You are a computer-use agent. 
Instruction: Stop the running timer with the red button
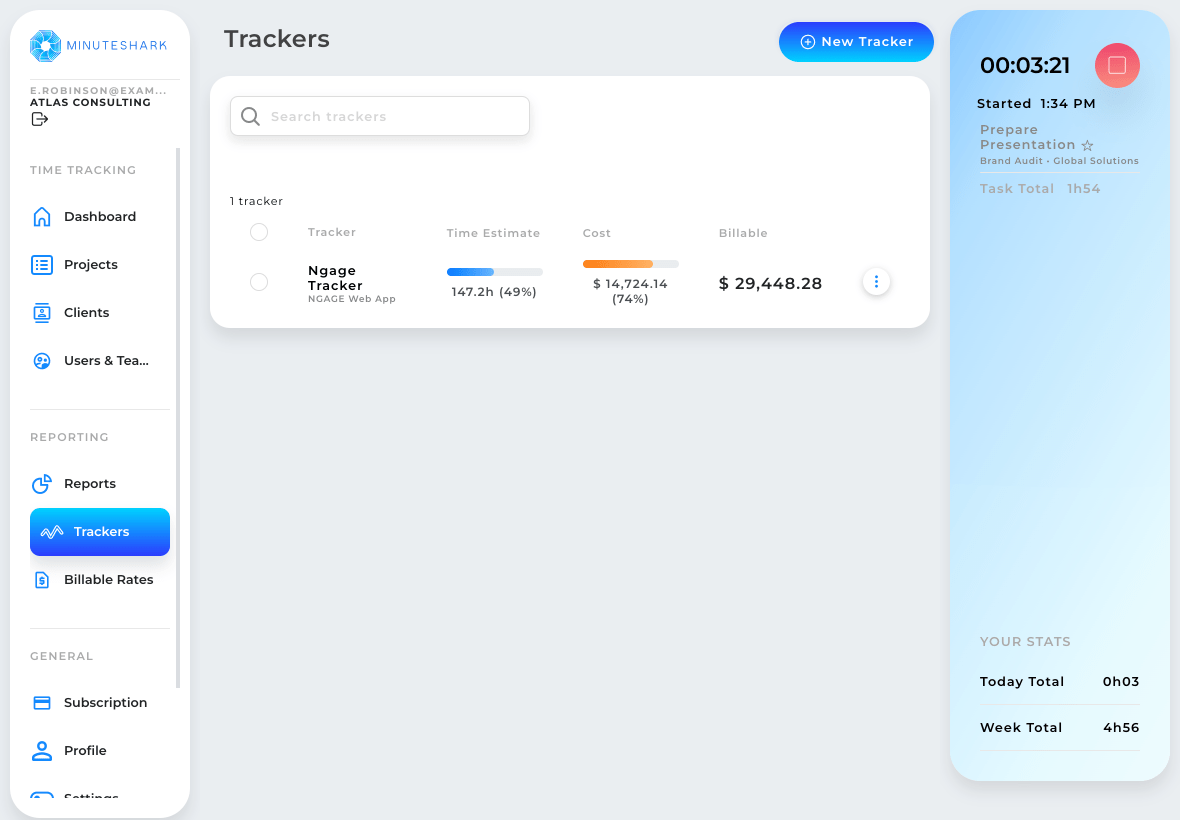coord(1117,65)
